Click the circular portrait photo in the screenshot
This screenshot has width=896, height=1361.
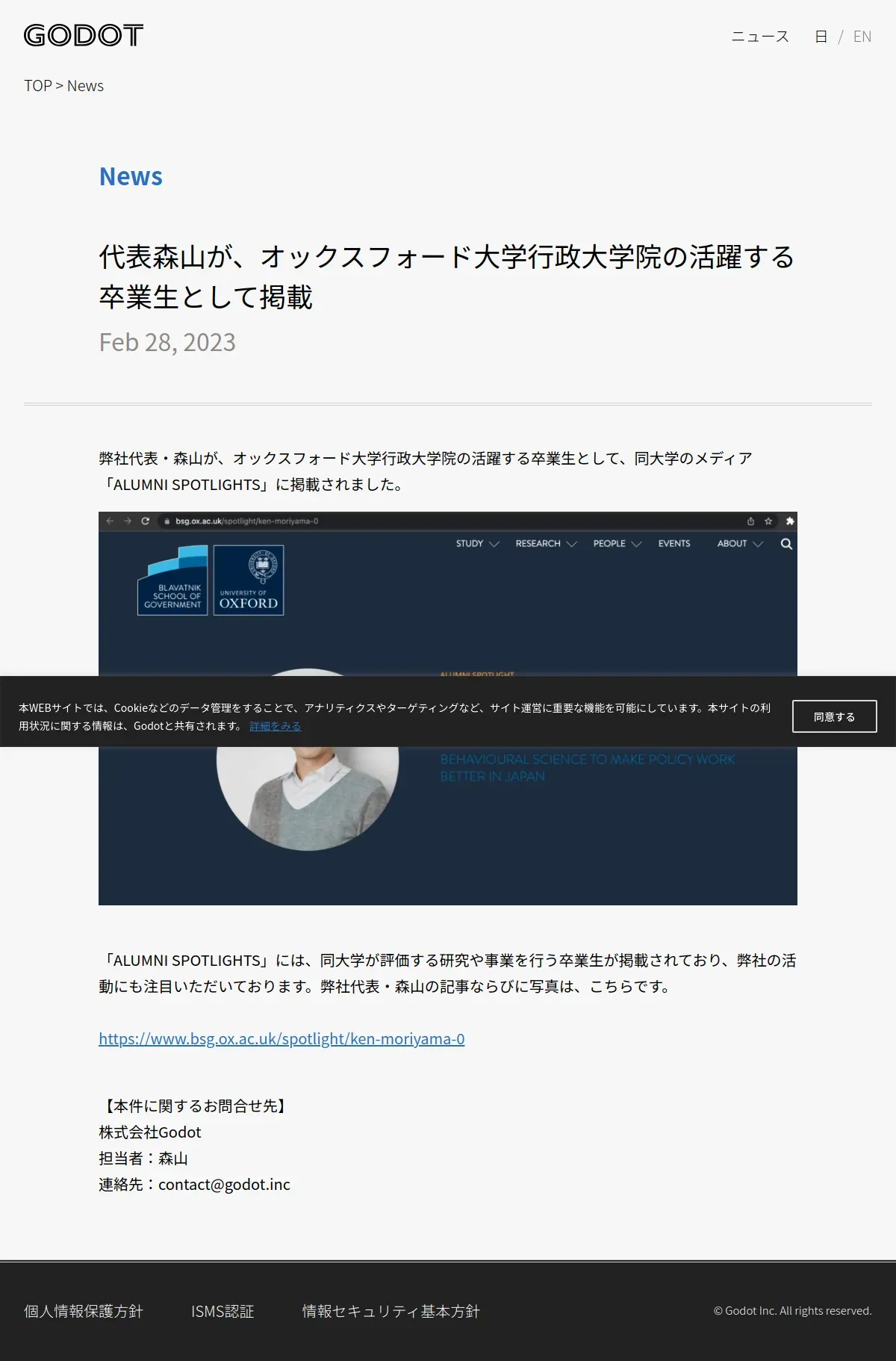(308, 798)
